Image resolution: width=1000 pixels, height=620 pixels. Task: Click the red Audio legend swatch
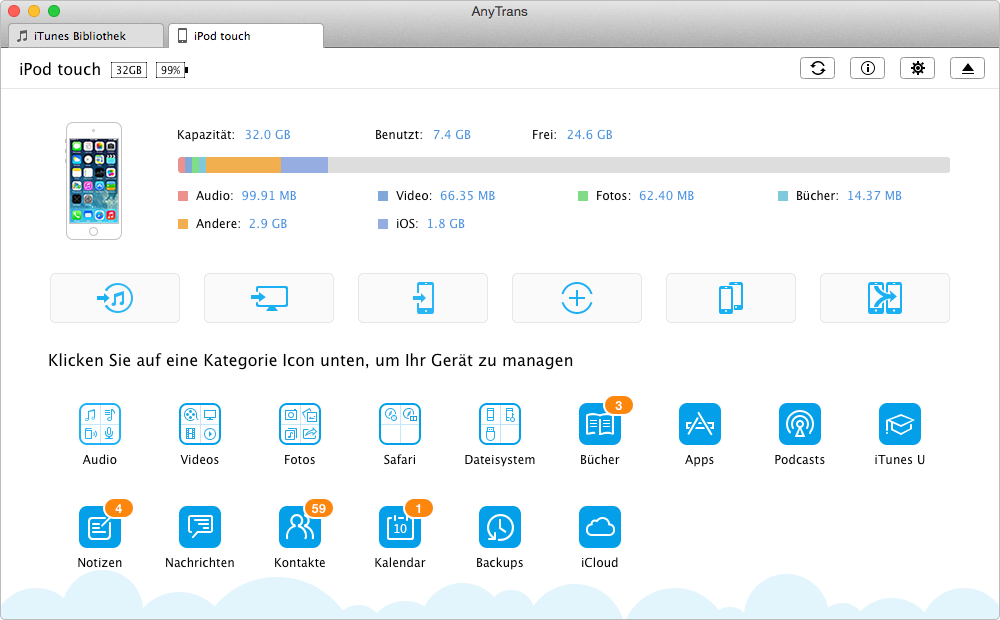coord(183,196)
